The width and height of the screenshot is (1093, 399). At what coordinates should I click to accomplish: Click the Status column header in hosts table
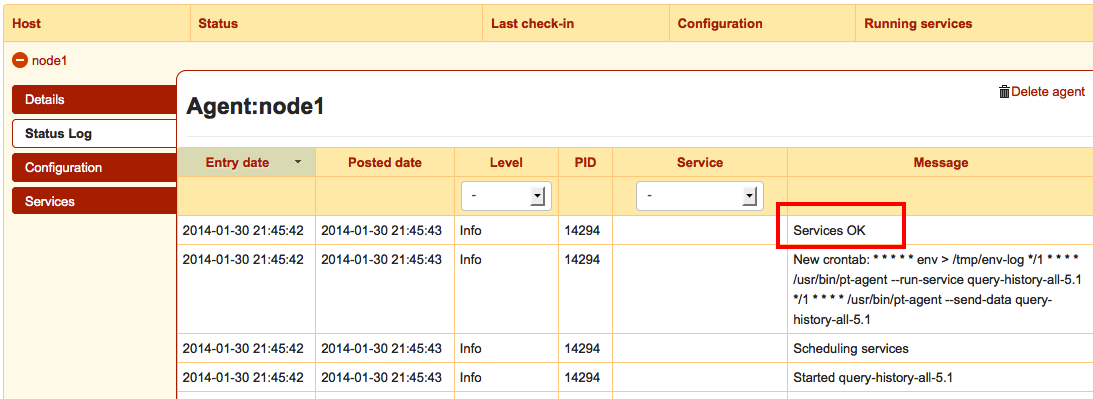pyautogui.click(x=336, y=23)
